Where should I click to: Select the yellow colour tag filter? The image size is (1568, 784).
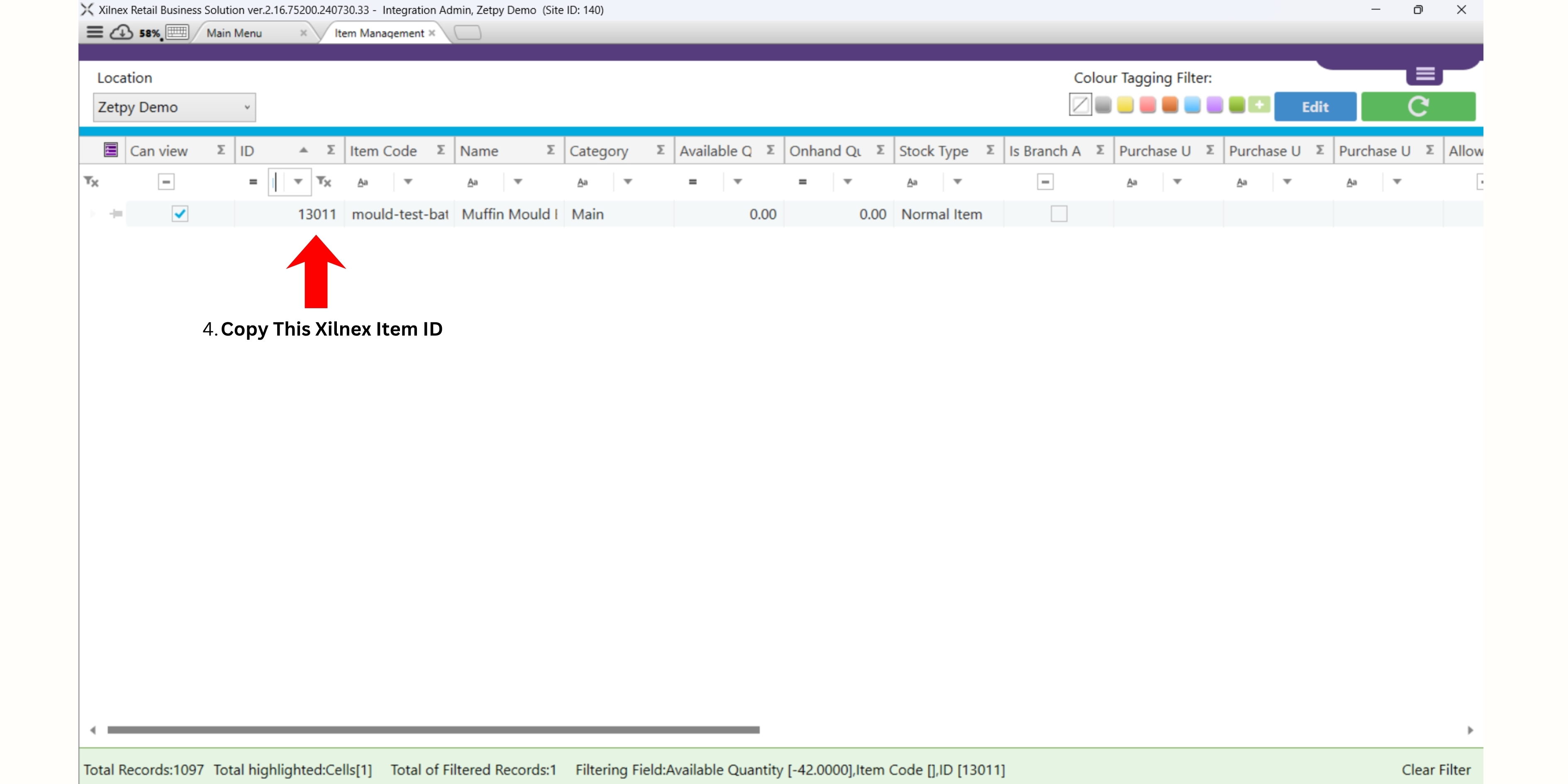1125,105
